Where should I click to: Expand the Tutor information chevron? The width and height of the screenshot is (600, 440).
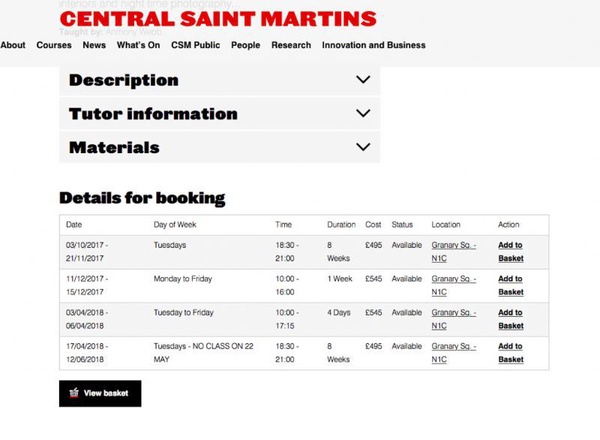tap(363, 113)
